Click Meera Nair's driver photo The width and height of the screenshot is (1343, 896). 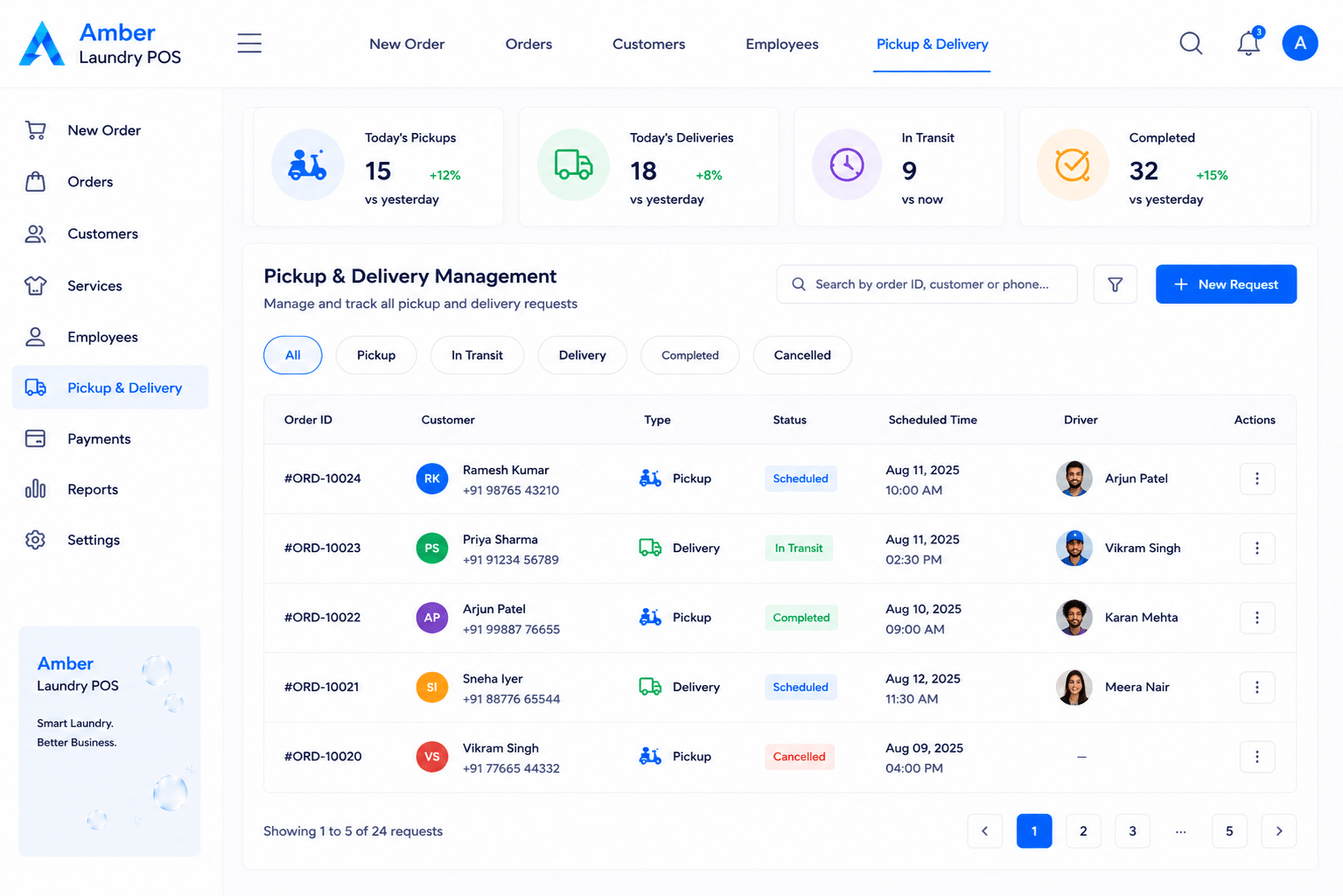pyautogui.click(x=1074, y=687)
